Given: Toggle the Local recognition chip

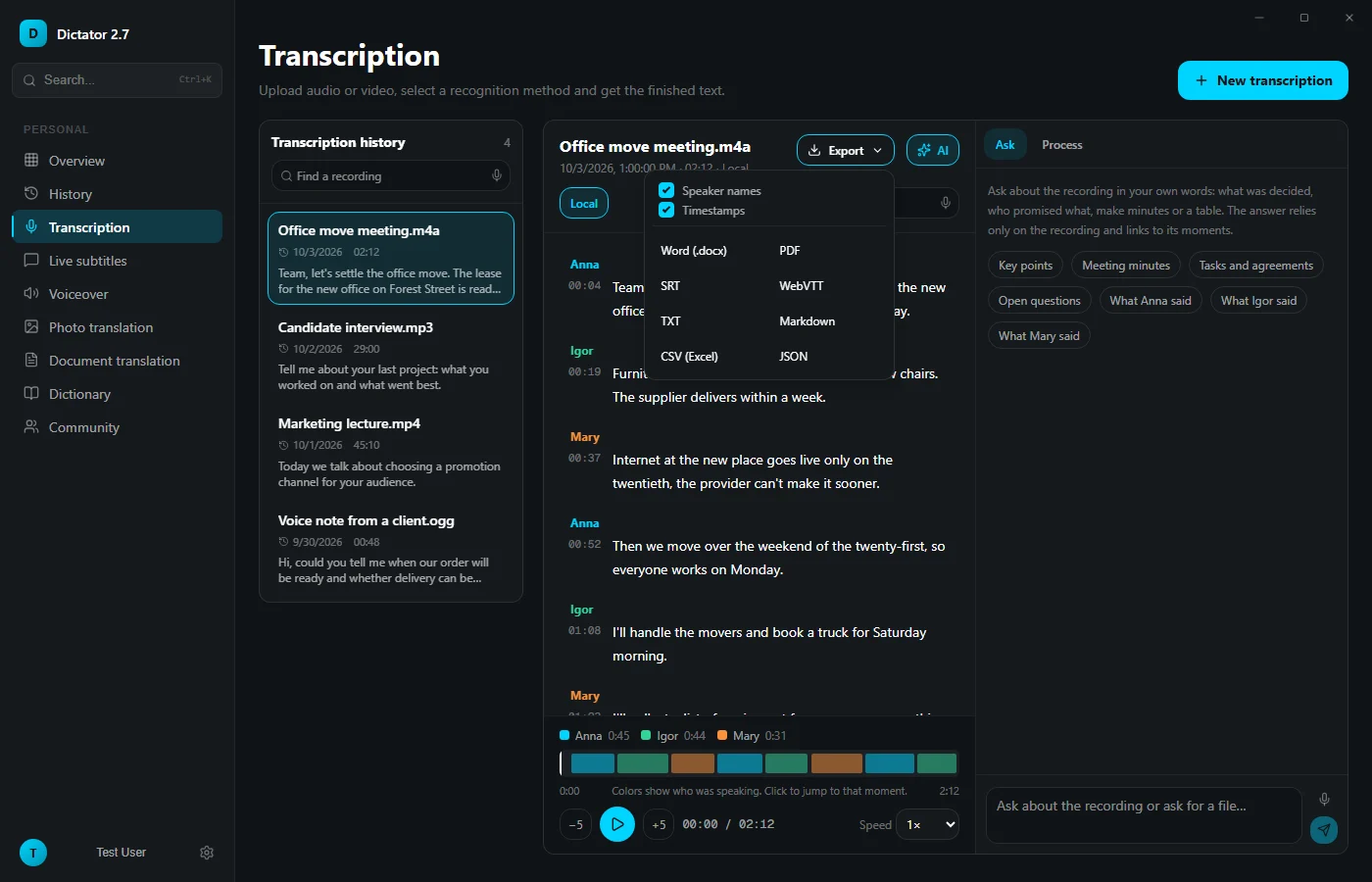Looking at the screenshot, I should (584, 204).
